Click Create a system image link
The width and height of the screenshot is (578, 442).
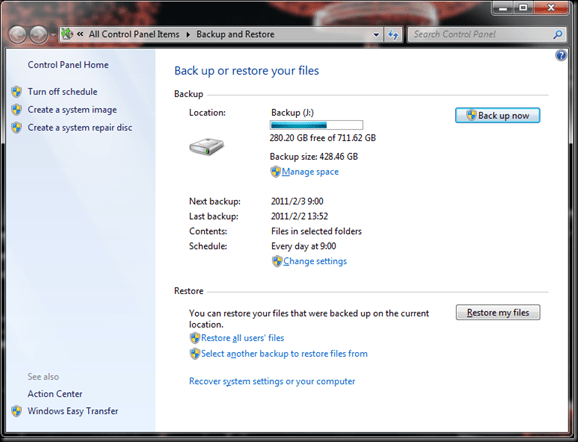[72, 110]
